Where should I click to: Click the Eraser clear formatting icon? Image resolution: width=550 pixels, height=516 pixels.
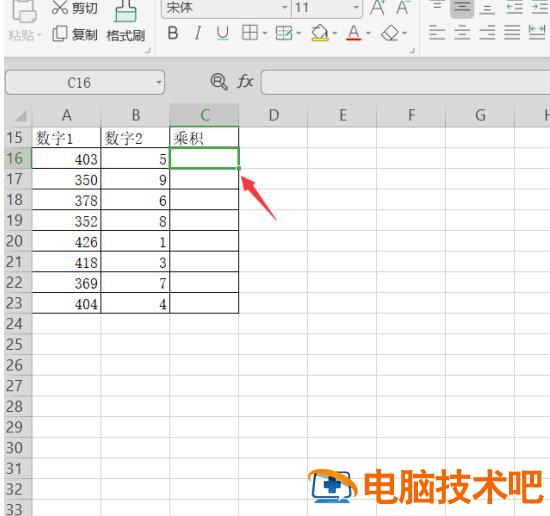point(390,33)
